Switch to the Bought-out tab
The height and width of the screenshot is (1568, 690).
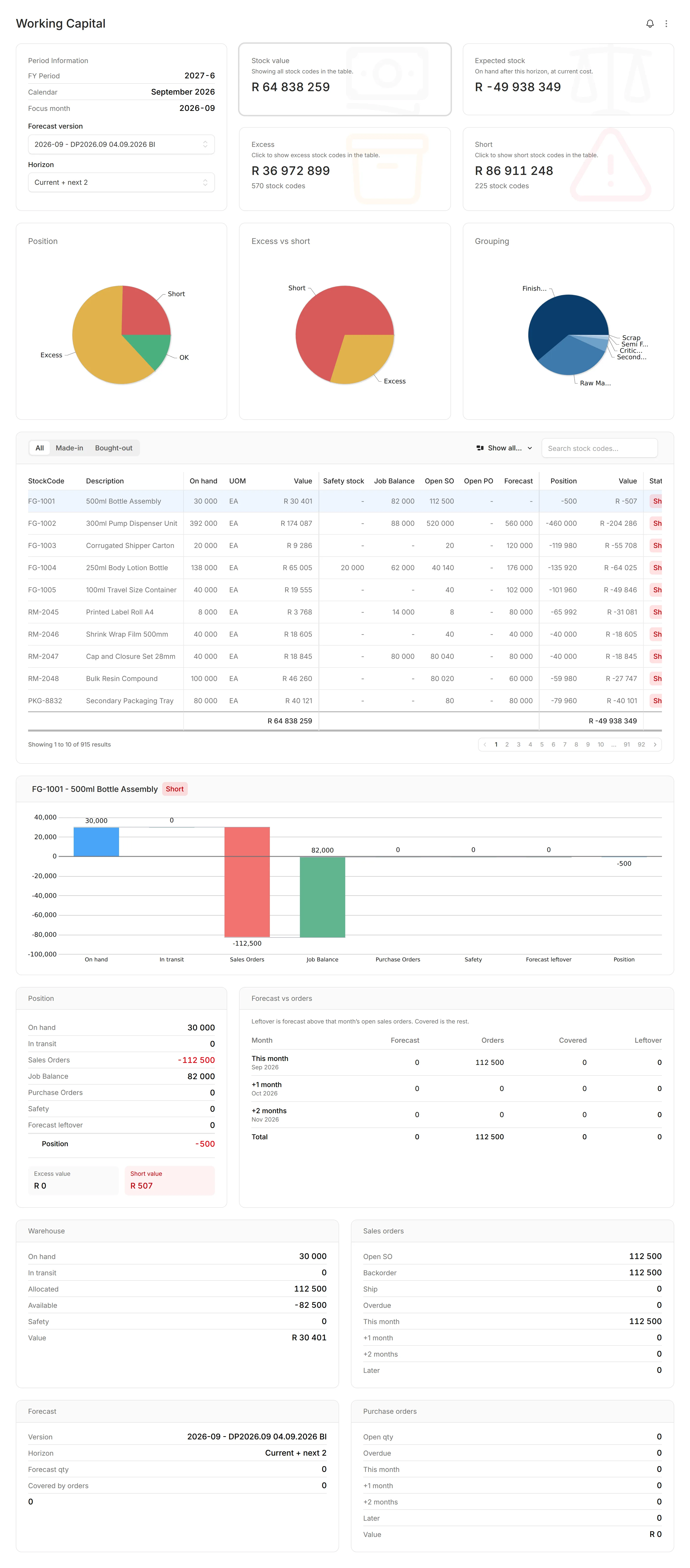coord(113,448)
